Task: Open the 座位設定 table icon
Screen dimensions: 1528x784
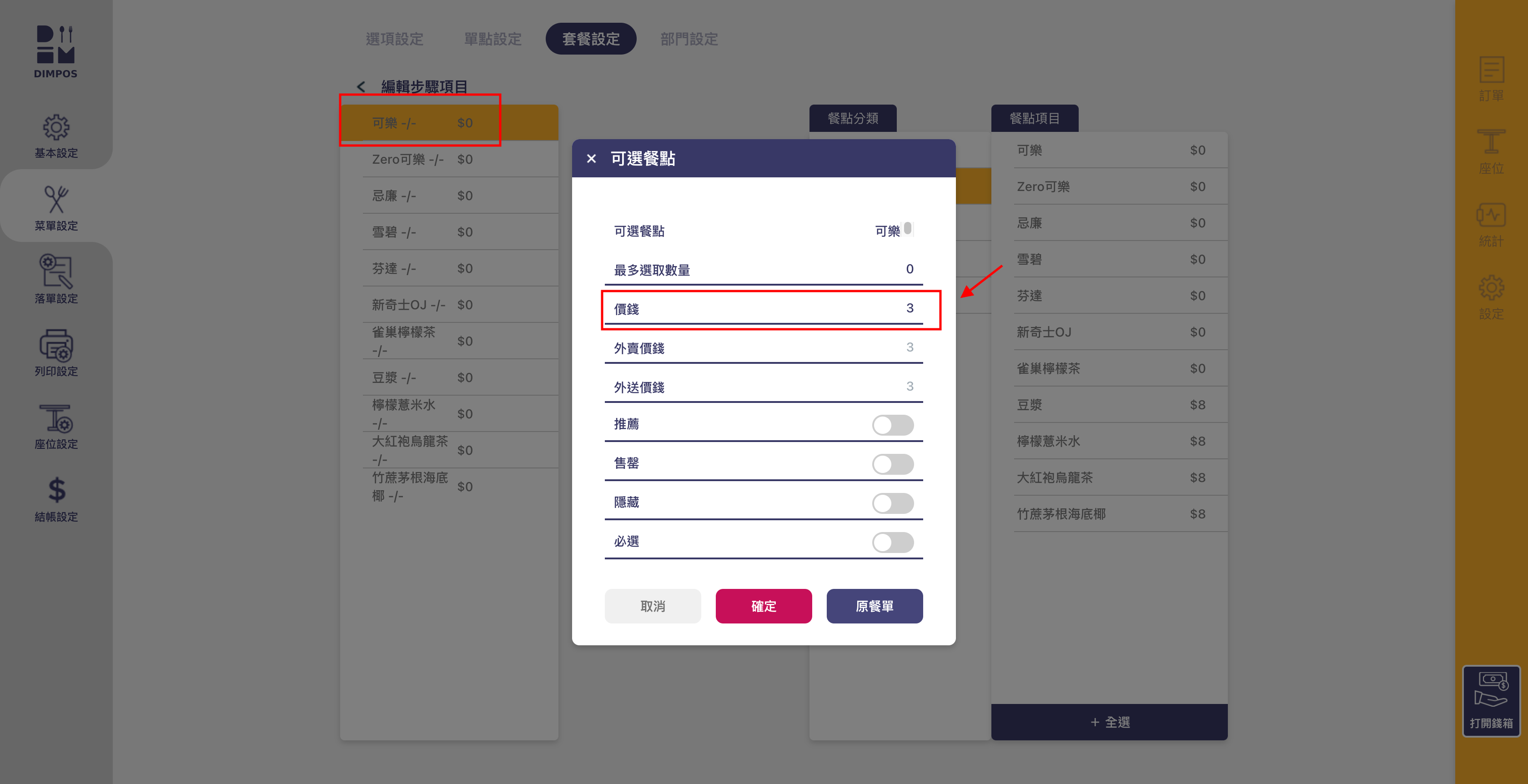Action: click(x=56, y=418)
